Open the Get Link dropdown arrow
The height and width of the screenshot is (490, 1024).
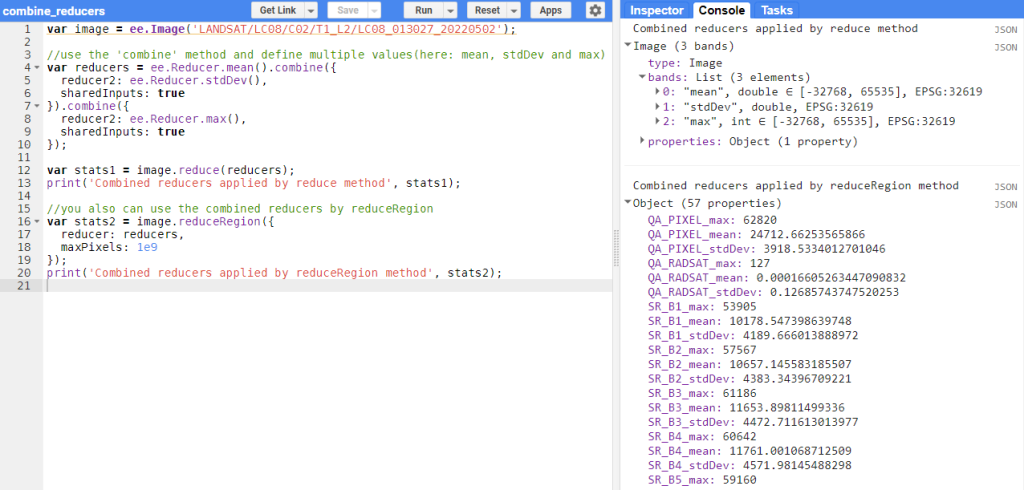pyautogui.click(x=309, y=10)
